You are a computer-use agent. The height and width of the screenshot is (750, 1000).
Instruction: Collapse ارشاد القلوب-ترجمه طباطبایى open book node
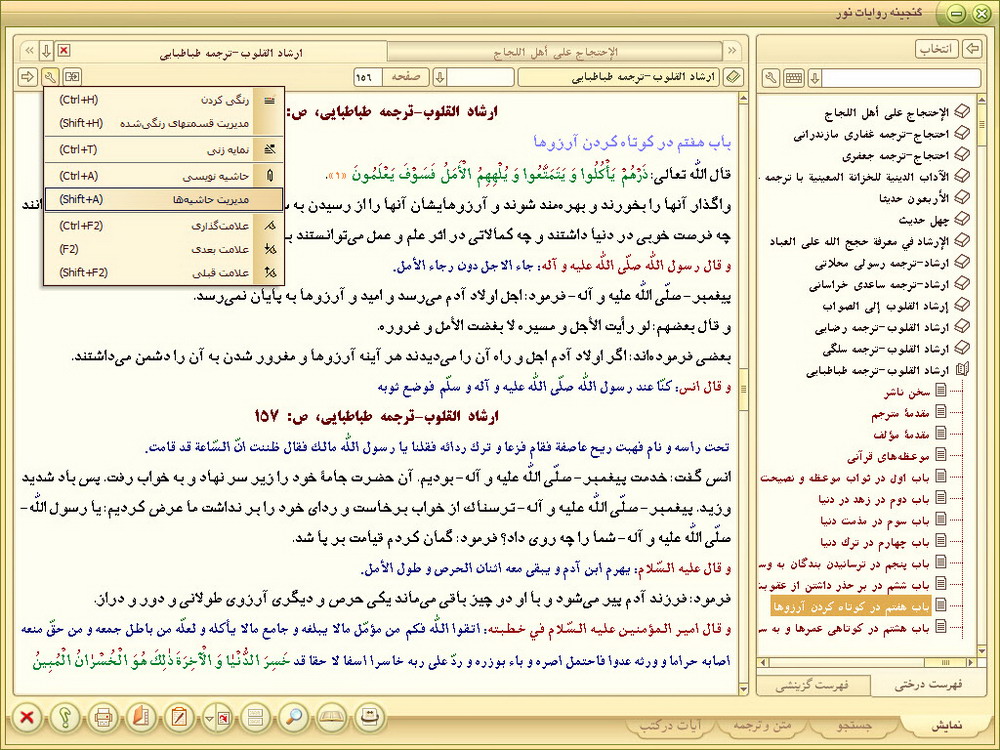pyautogui.click(x=963, y=370)
